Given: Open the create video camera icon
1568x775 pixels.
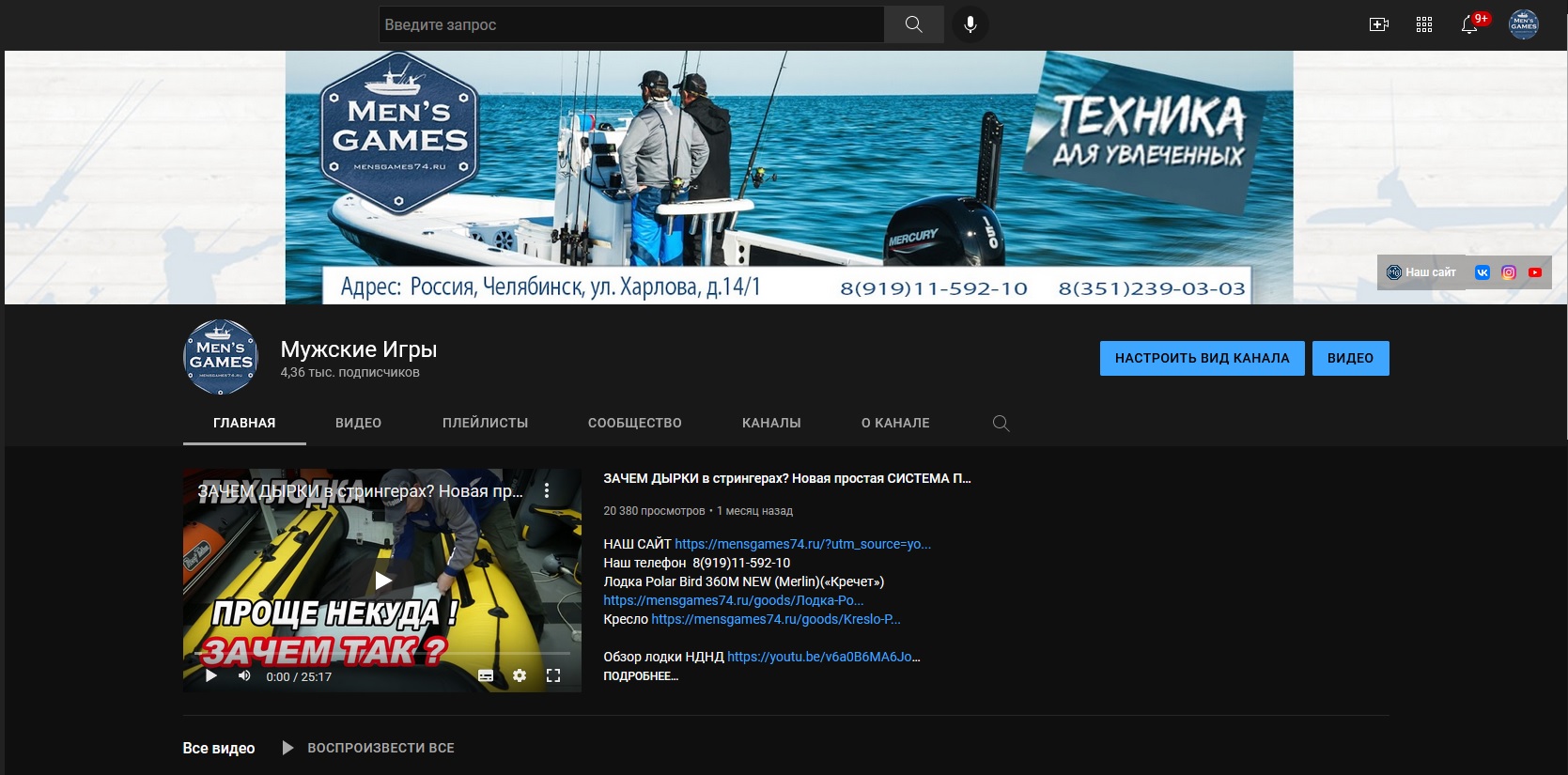Looking at the screenshot, I should pos(1379,24).
